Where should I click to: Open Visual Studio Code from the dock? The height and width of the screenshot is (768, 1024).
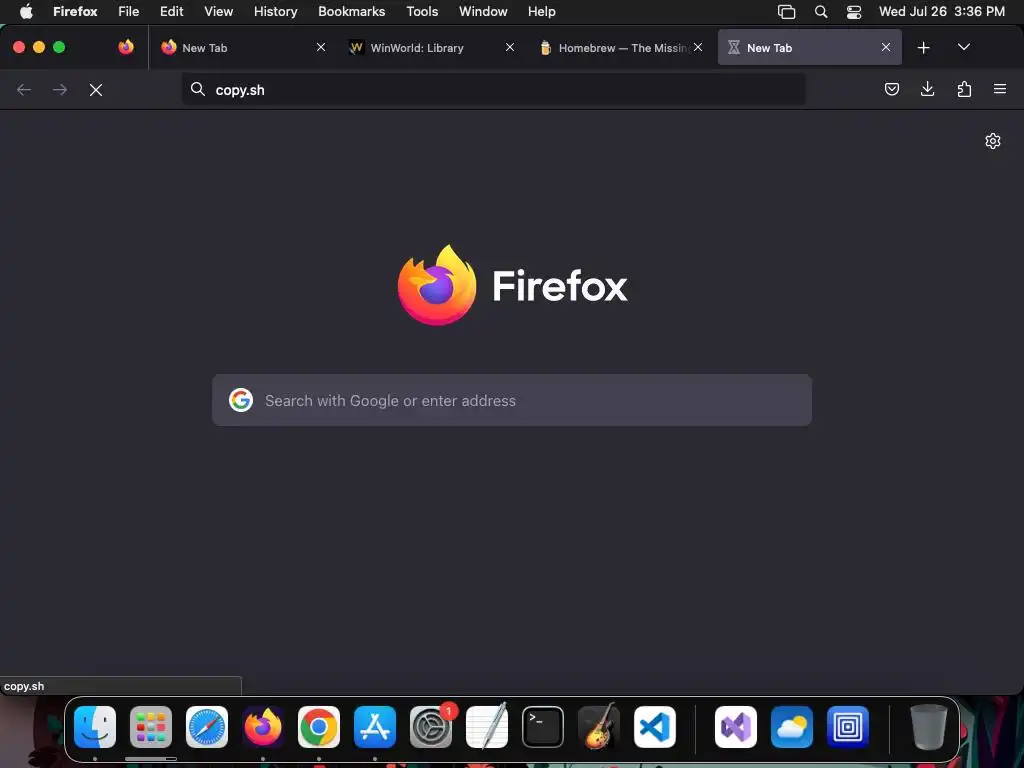[x=655, y=727]
